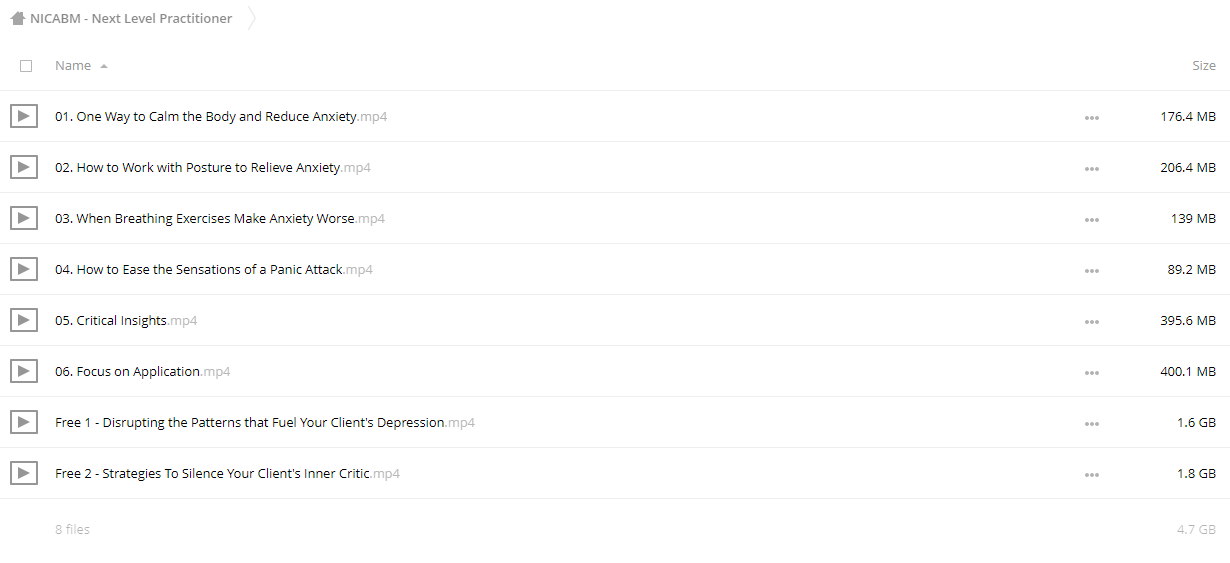Click video icon for Critical Insights file
The image size is (1230, 563).
[x=24, y=320]
